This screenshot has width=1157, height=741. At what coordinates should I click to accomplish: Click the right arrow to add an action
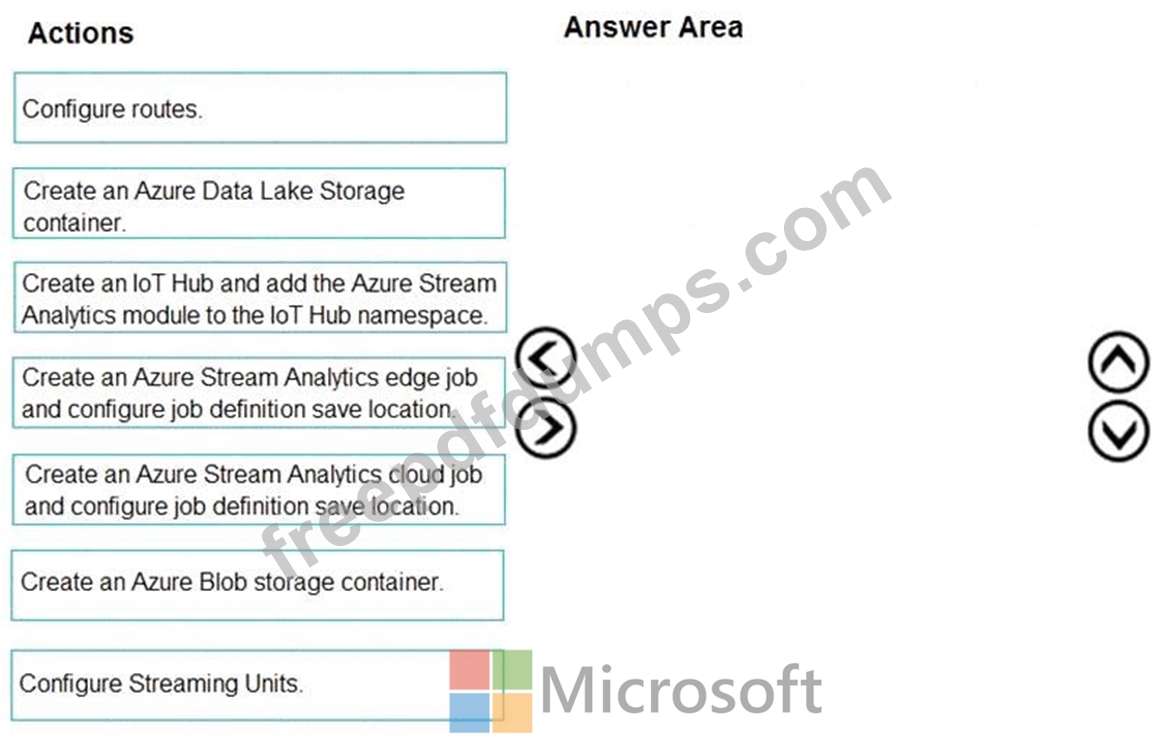(x=546, y=428)
